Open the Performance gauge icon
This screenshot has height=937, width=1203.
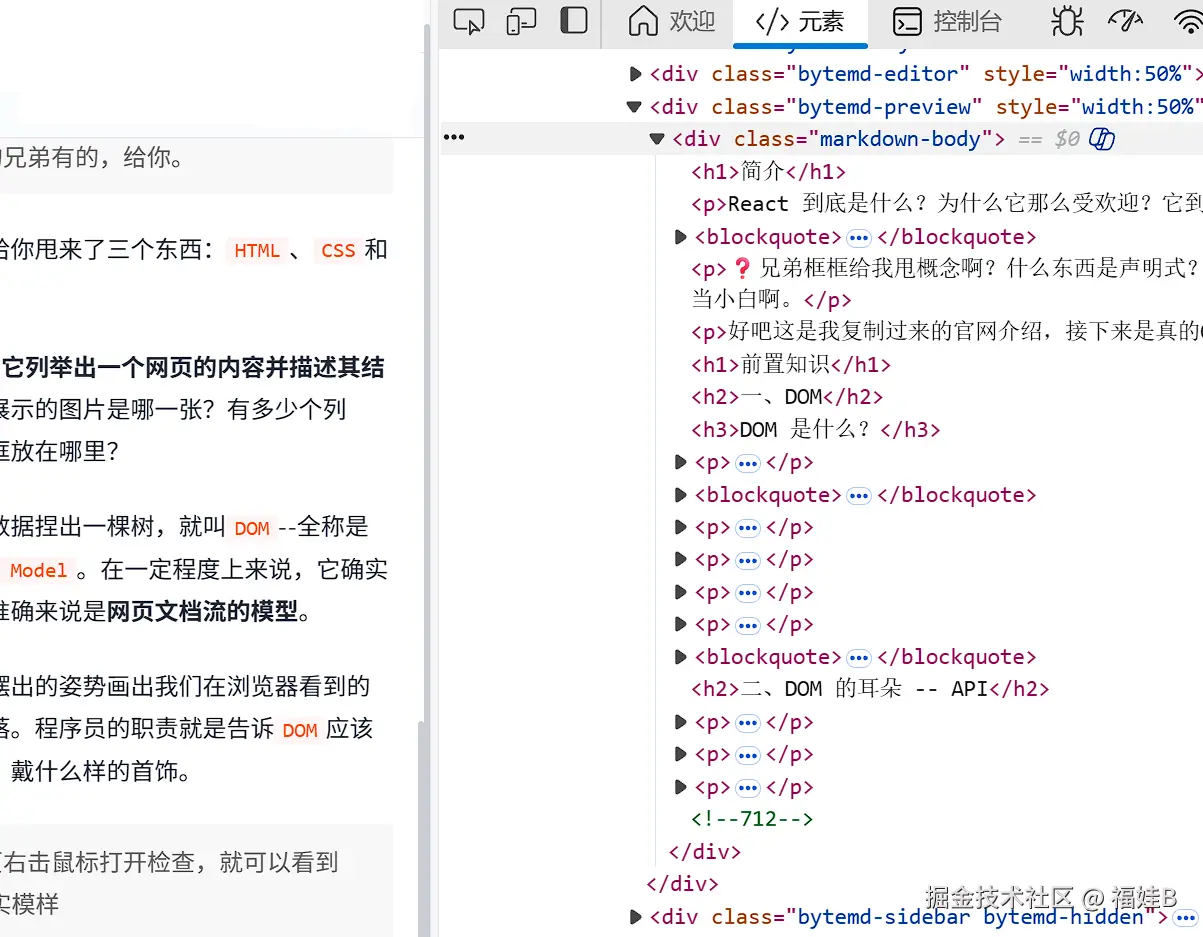pos(1126,21)
